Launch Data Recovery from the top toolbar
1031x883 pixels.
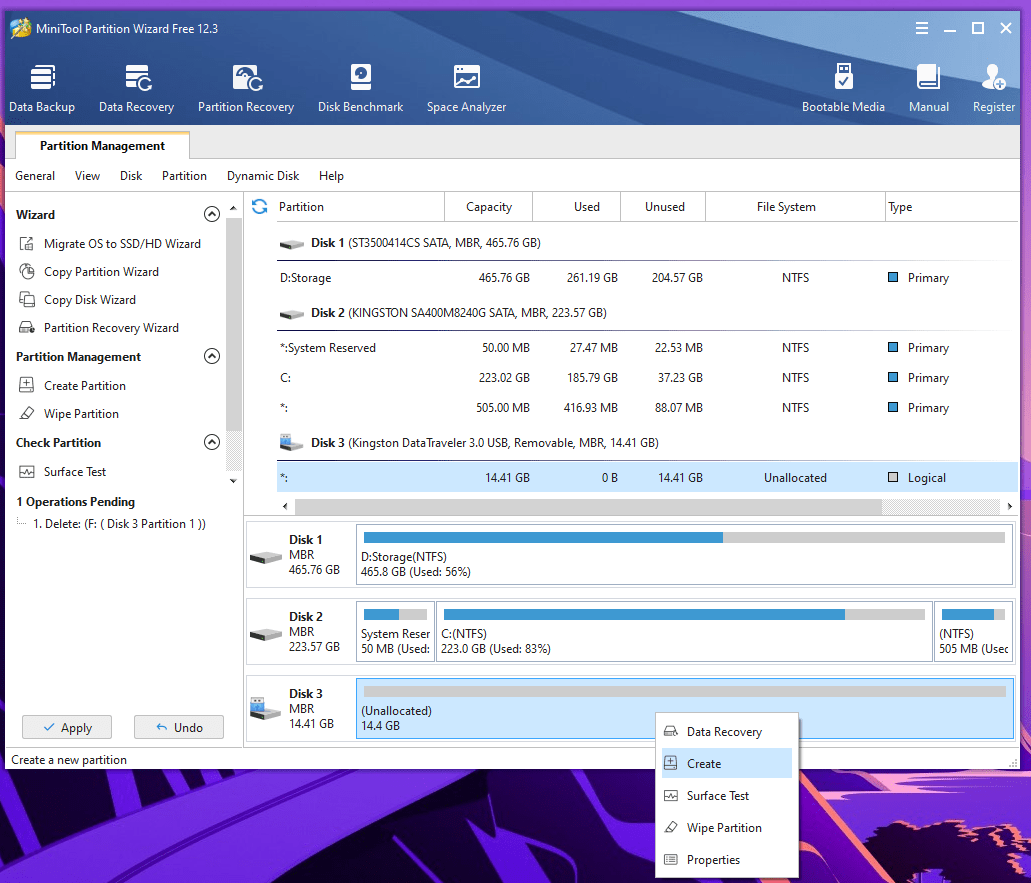pos(137,88)
